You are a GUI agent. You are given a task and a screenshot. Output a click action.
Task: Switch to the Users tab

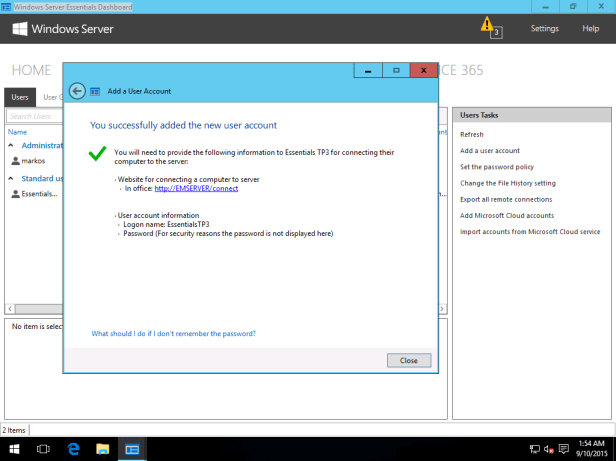(20, 97)
